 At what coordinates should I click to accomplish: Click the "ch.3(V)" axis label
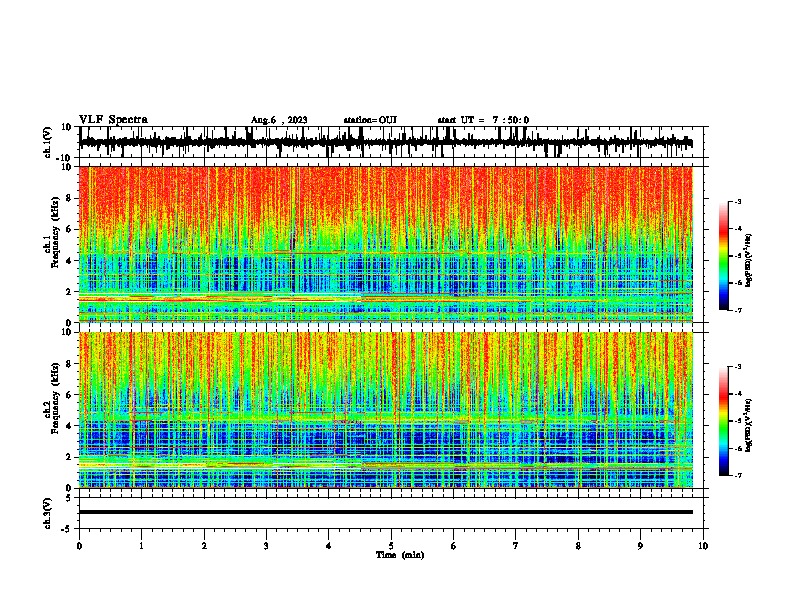click(48, 513)
